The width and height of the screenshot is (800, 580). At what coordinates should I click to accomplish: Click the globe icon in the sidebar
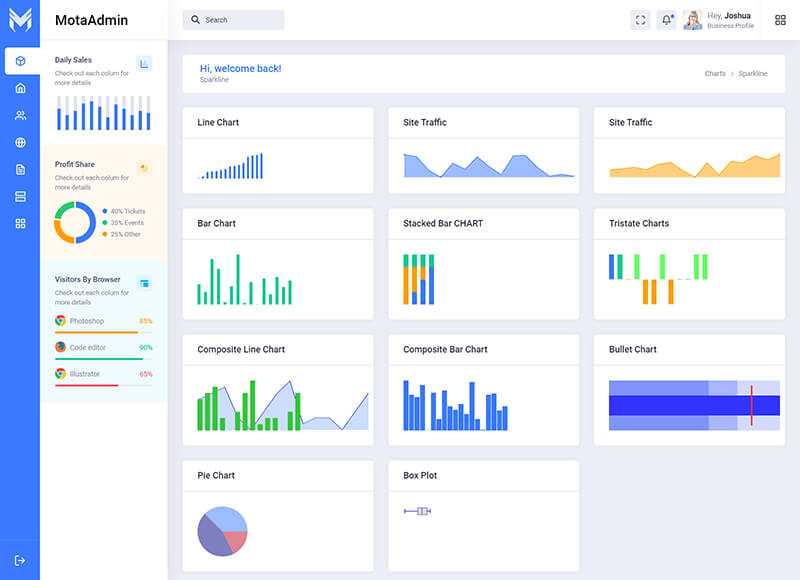click(20, 142)
